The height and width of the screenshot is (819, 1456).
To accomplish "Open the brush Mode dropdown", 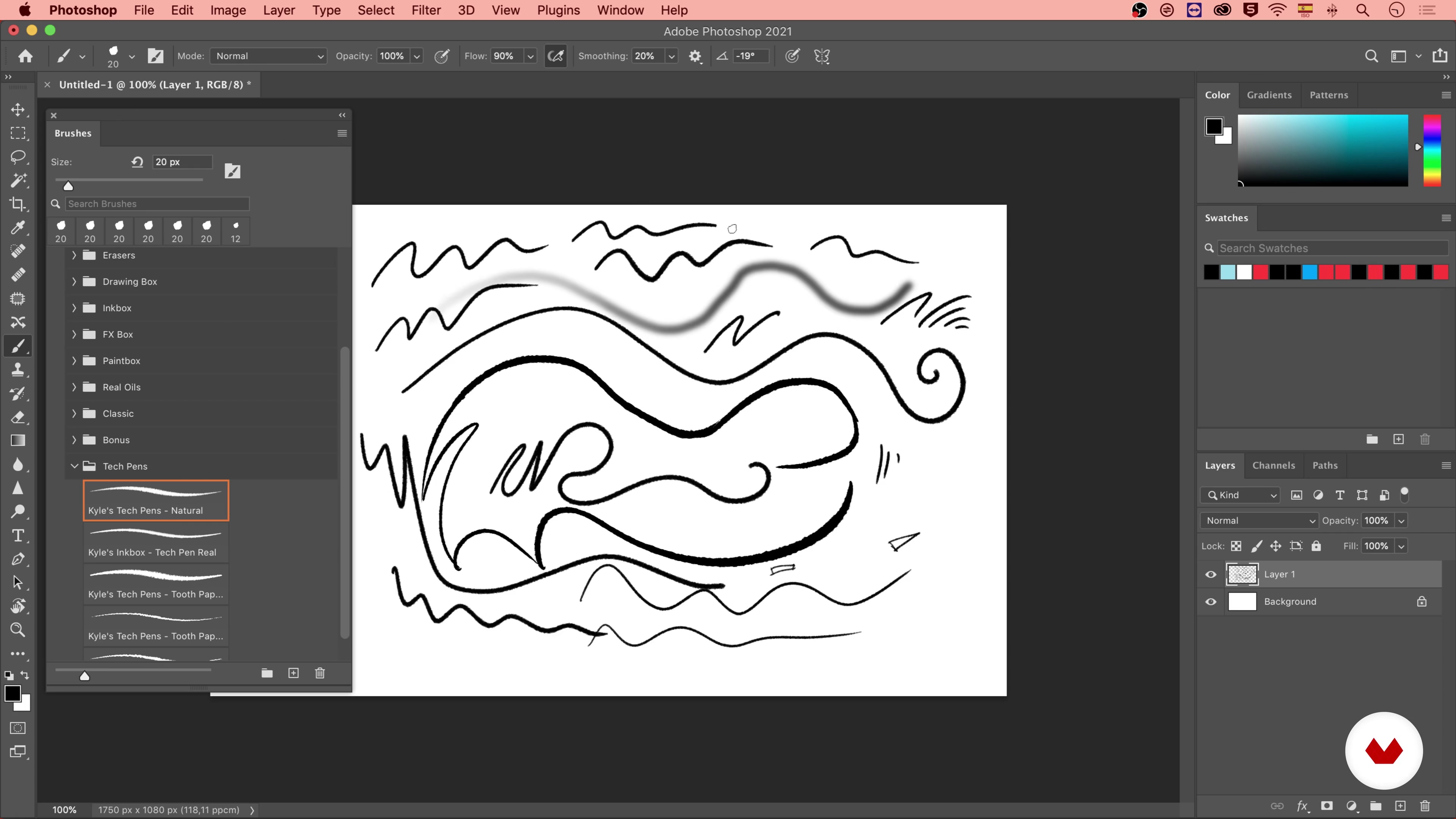I will point(268,56).
